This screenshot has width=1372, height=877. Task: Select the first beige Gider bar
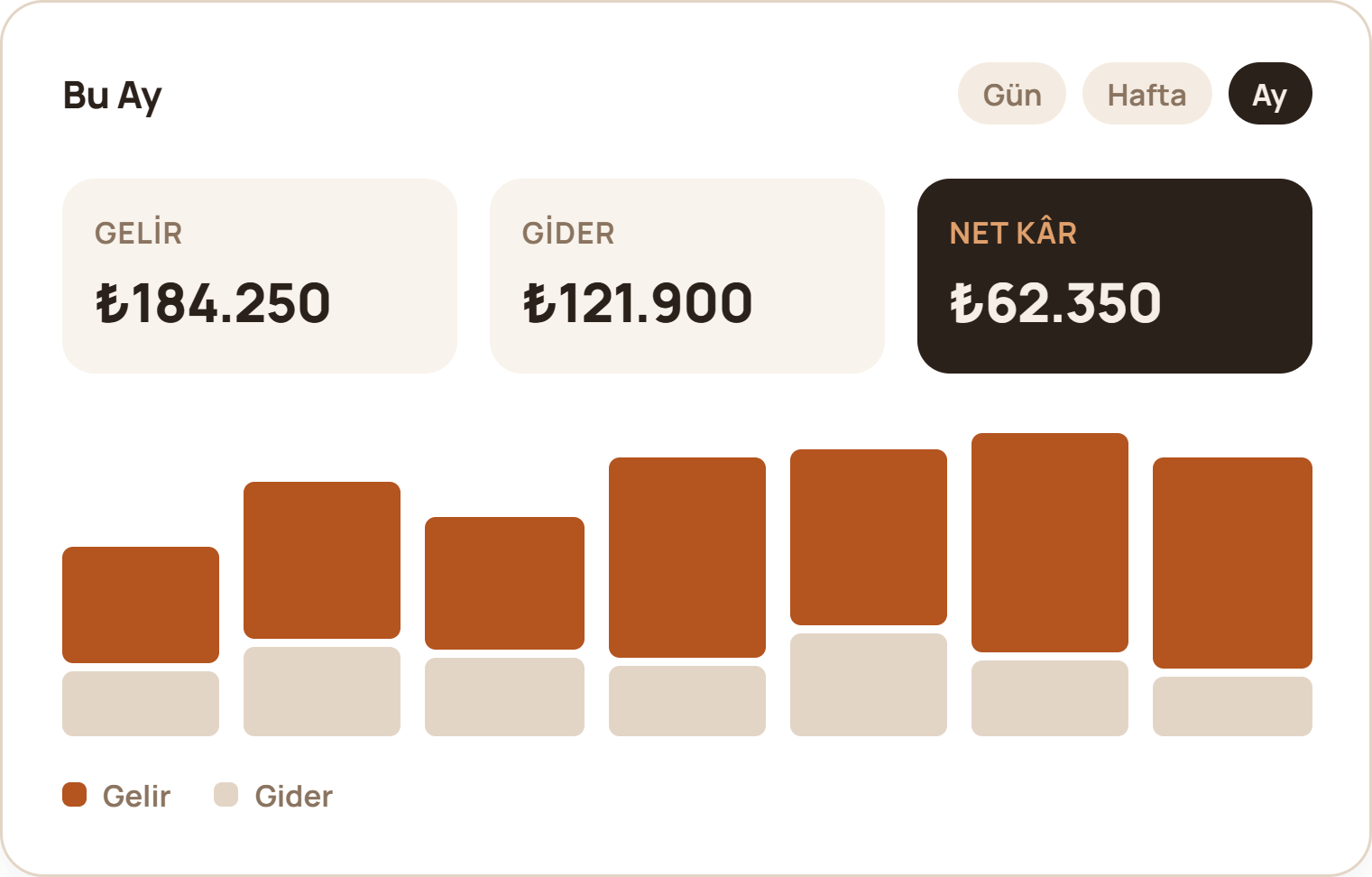pyautogui.click(x=141, y=704)
